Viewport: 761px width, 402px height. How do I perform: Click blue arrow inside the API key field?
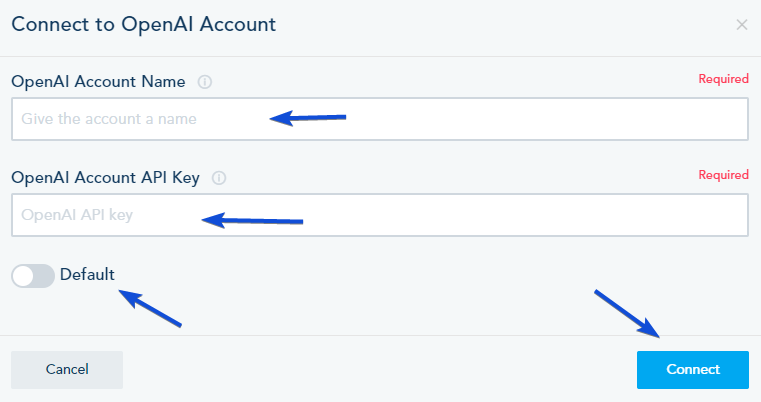click(x=252, y=220)
